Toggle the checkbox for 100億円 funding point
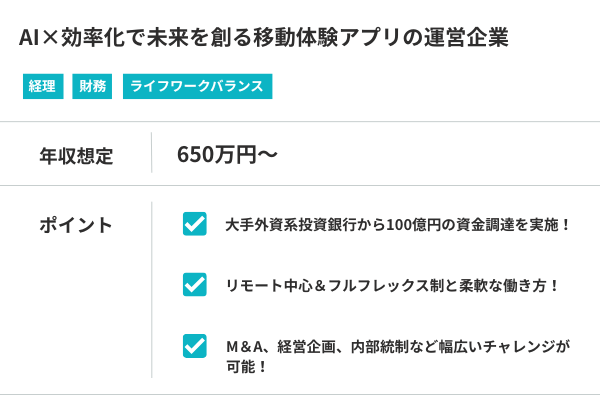 pos(195,224)
